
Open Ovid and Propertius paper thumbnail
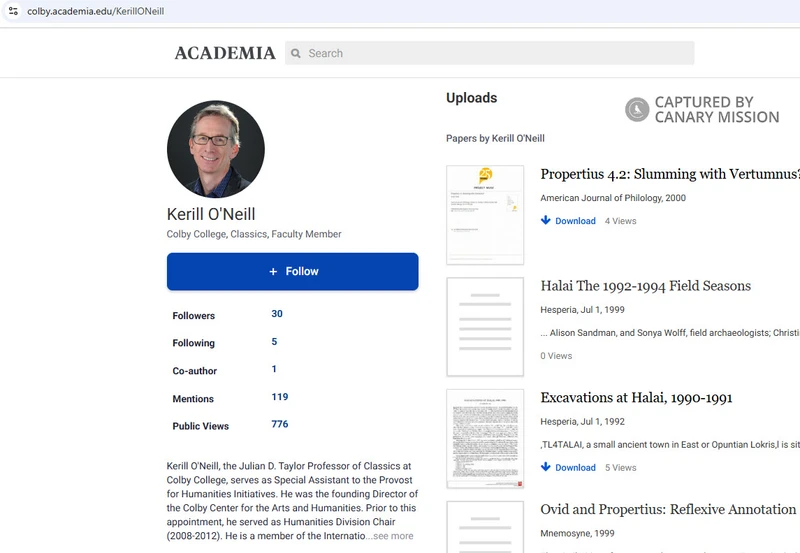click(x=485, y=527)
